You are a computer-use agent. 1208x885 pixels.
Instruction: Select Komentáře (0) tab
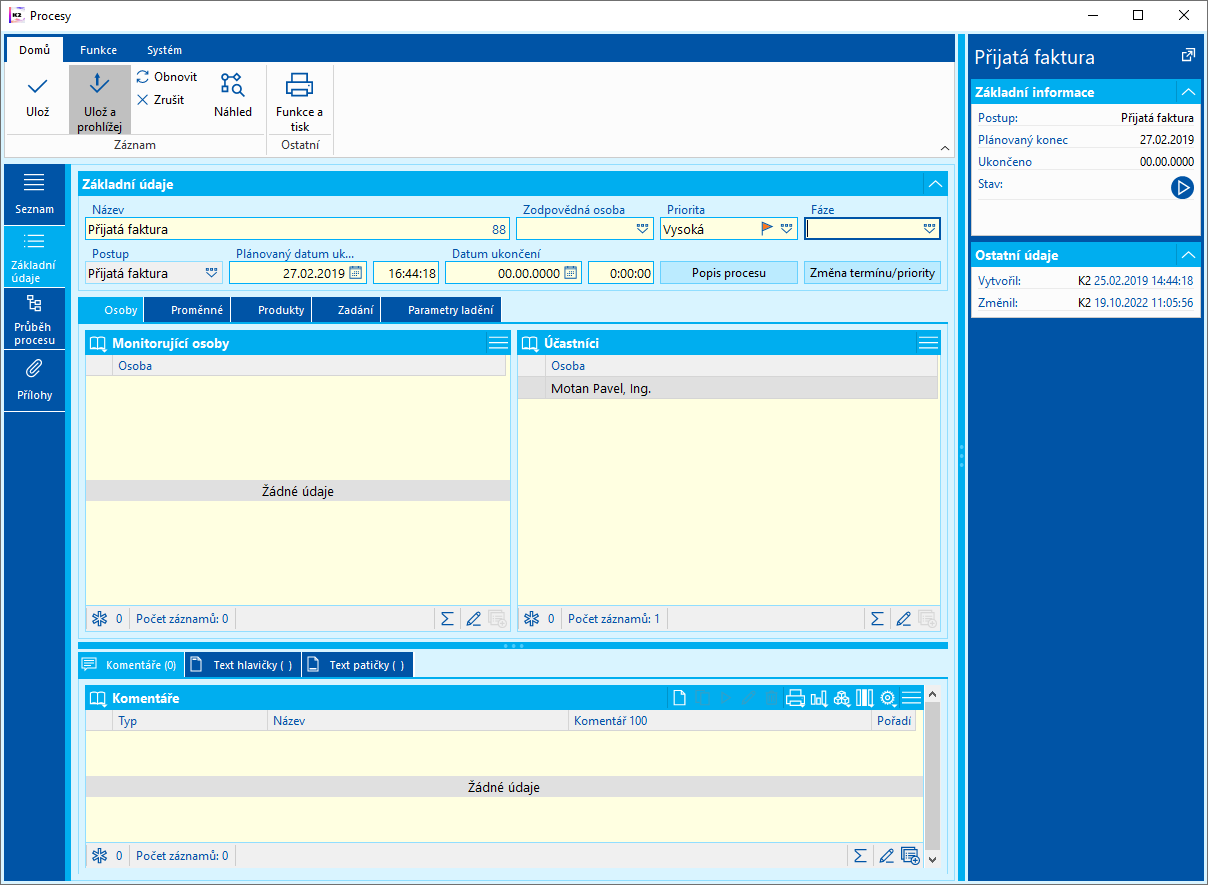click(x=130, y=665)
